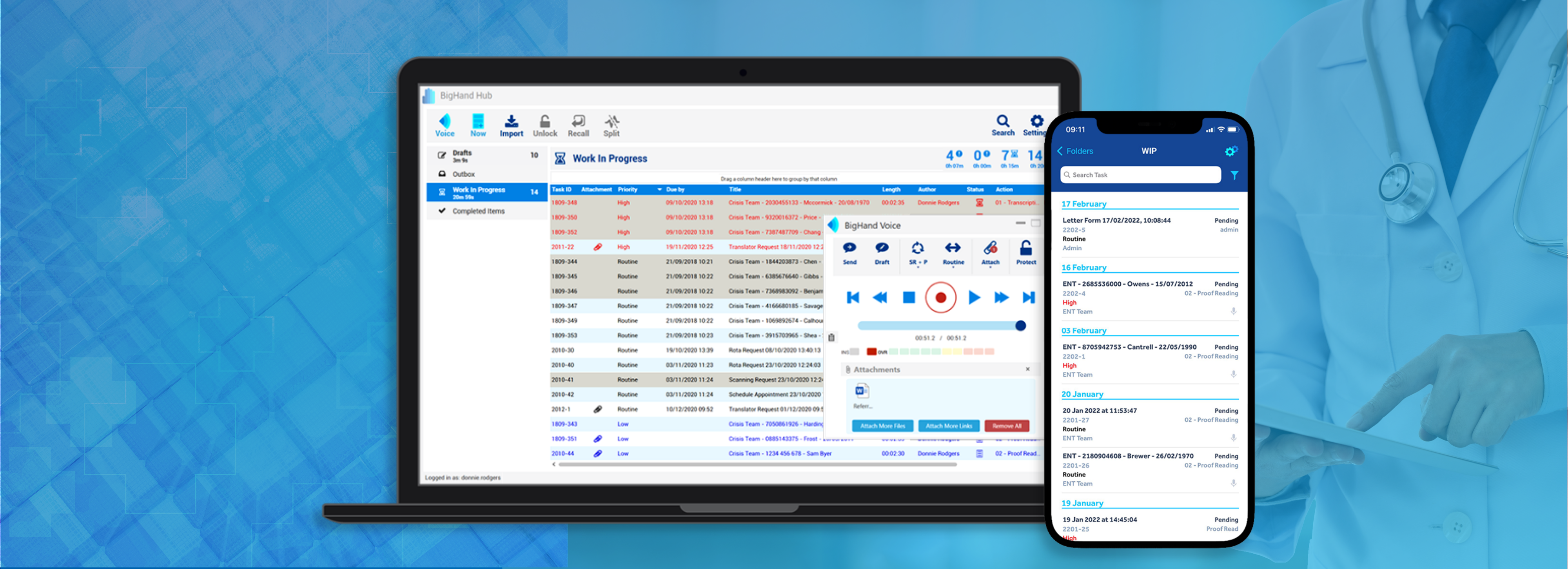
Task: Click the Attach More Files button
Action: tap(882, 426)
